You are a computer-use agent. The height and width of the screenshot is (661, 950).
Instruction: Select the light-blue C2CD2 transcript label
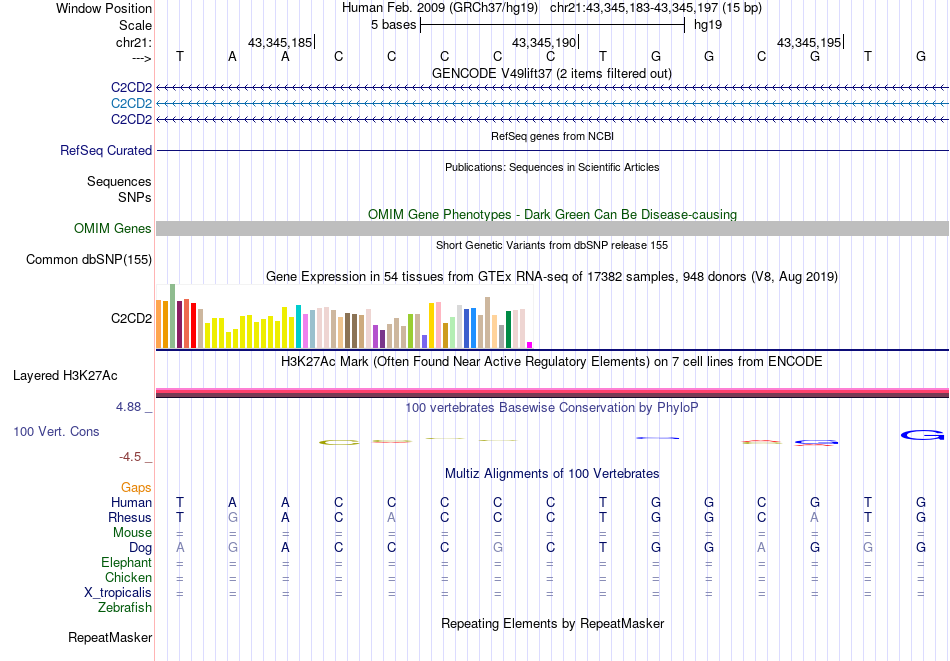[x=131, y=104]
